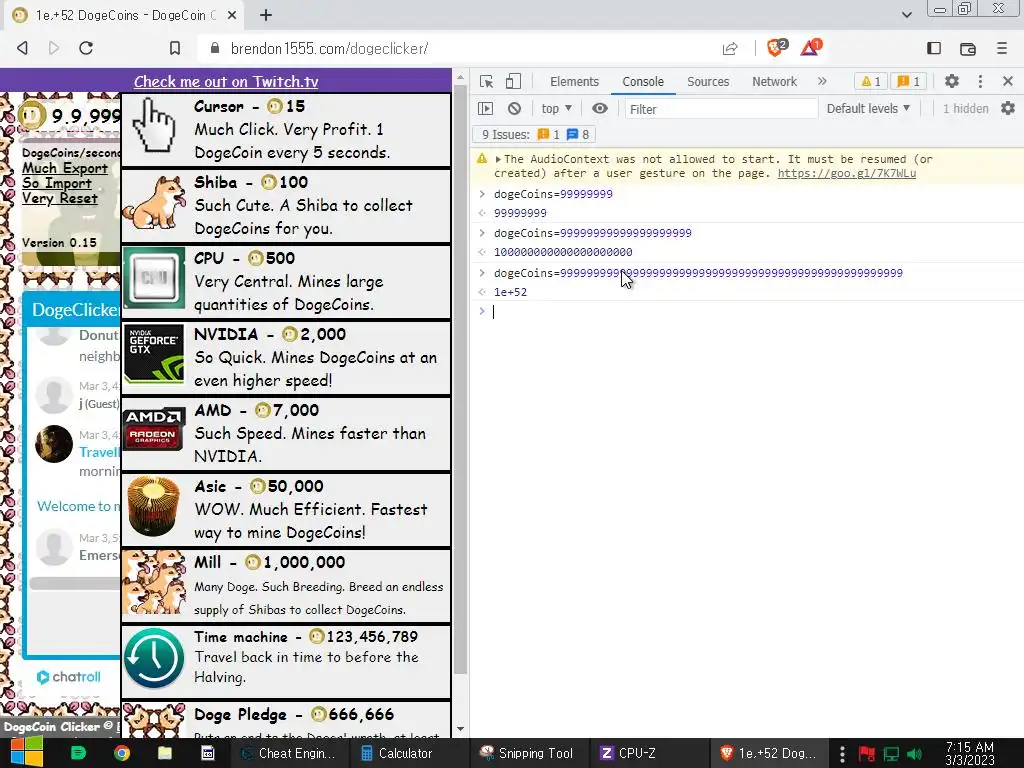
Task: Go back to previous page
Action: [x=23, y=48]
